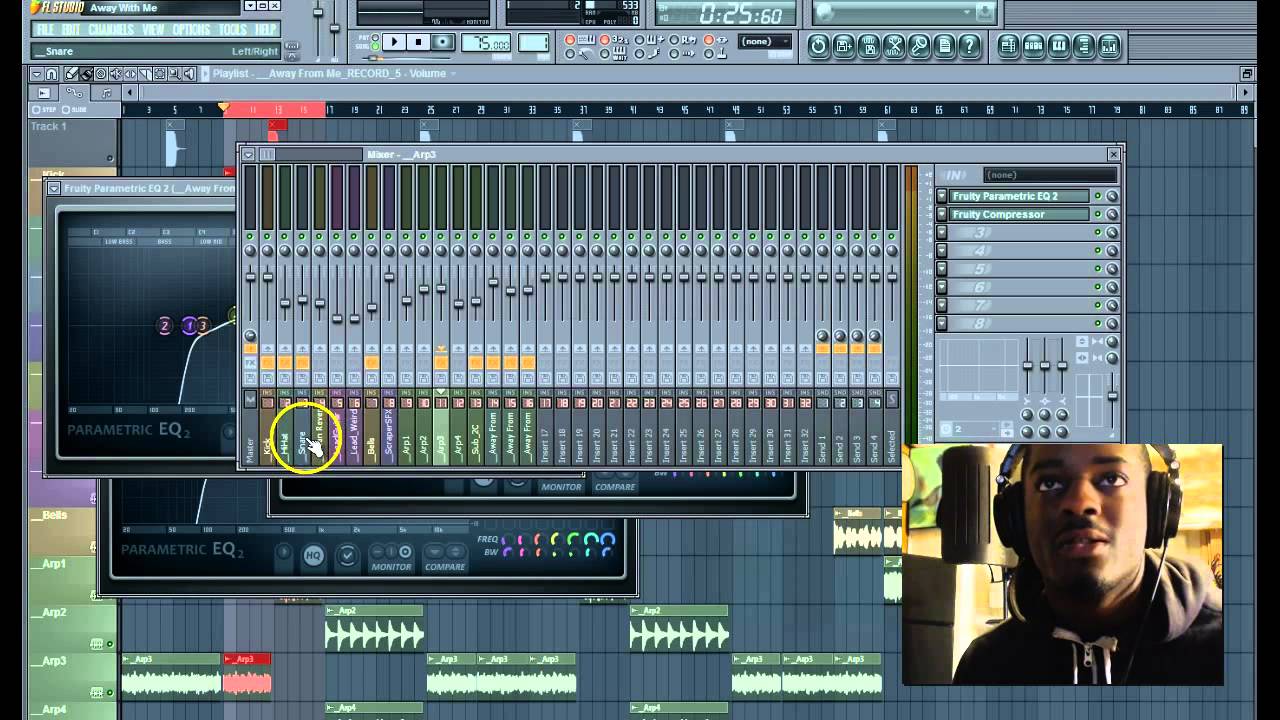This screenshot has width=1280, height=720.
Task: Click the tempo field showing 75.000
Action: [x=486, y=43]
